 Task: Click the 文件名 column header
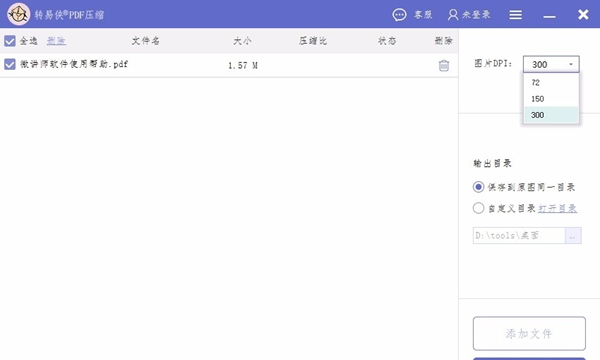point(145,41)
